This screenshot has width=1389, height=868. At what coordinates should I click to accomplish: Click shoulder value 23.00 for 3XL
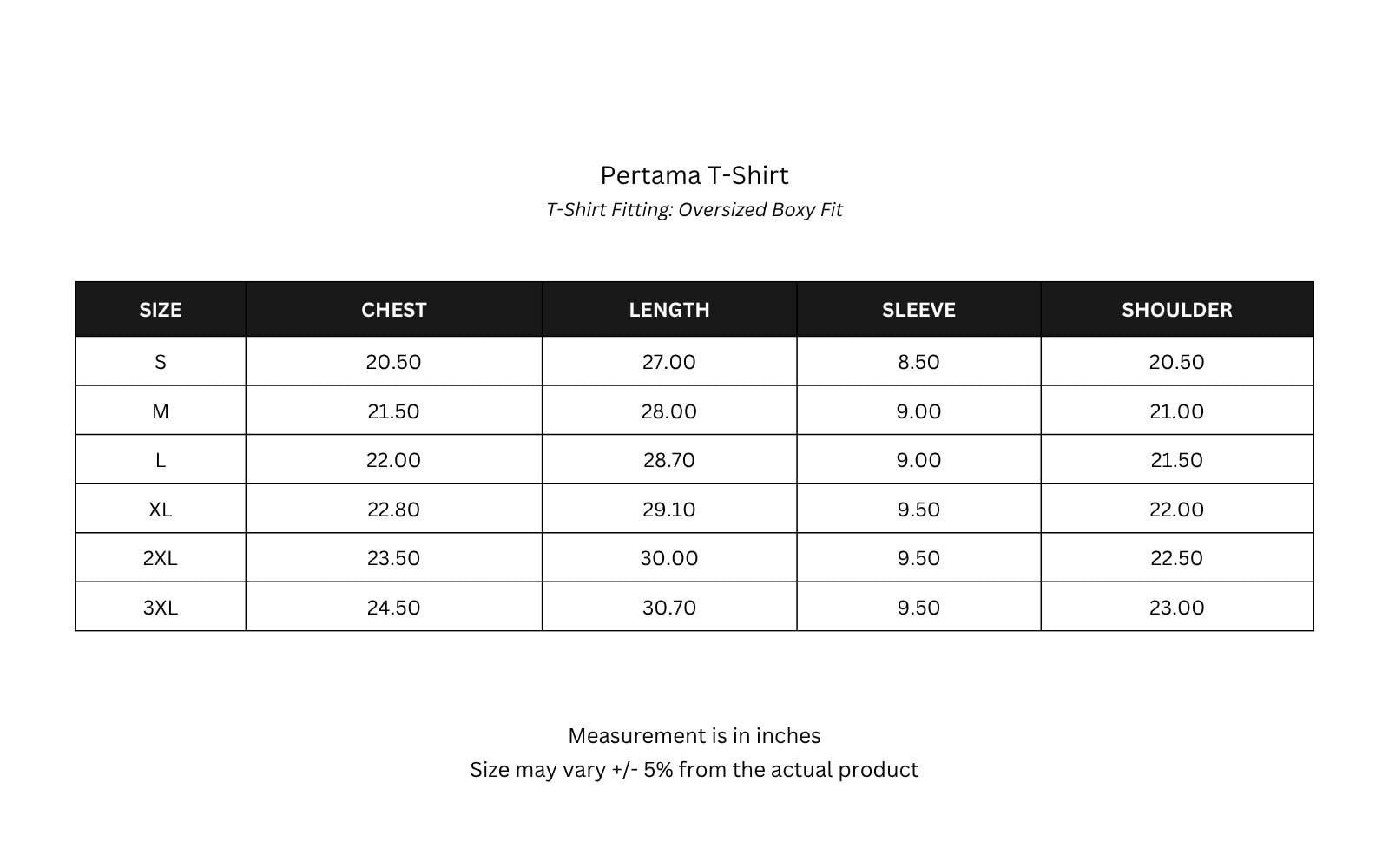pos(1177,608)
